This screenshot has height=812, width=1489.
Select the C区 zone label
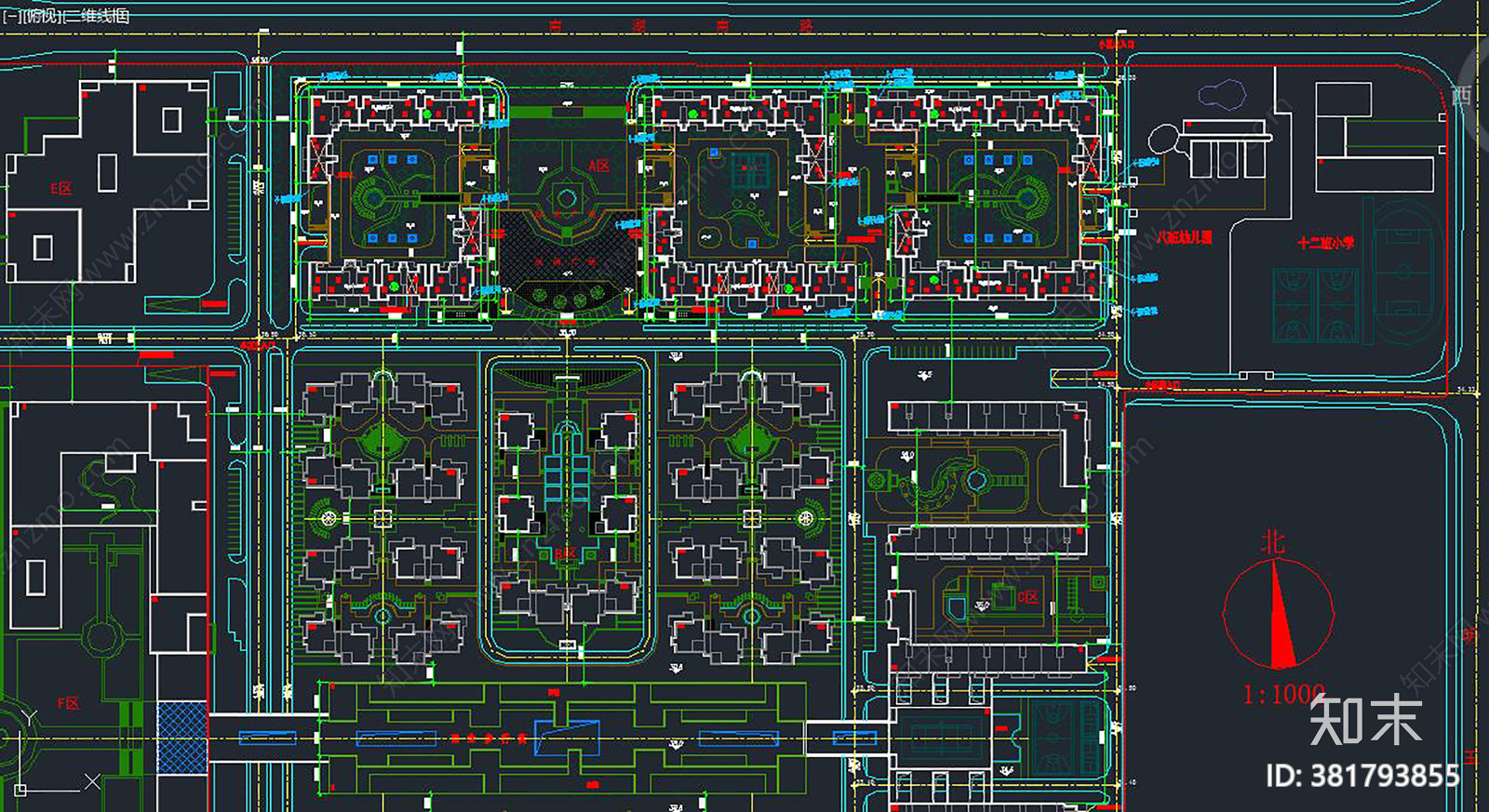pos(1027,596)
